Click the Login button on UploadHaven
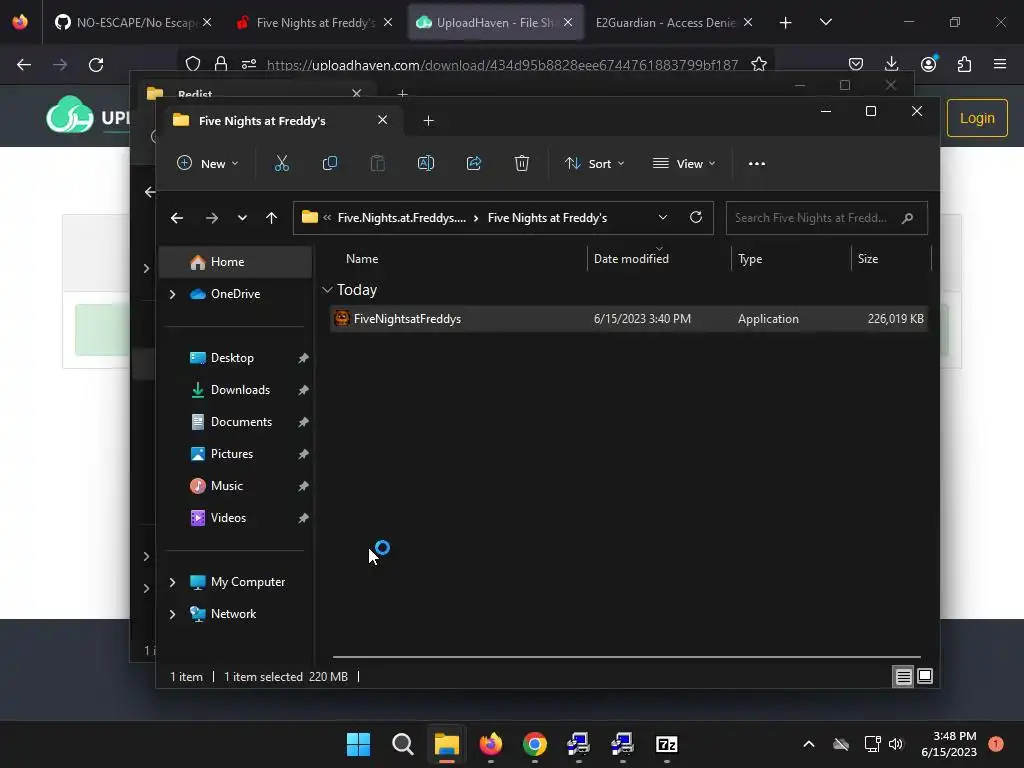This screenshot has width=1024, height=768. 977,118
